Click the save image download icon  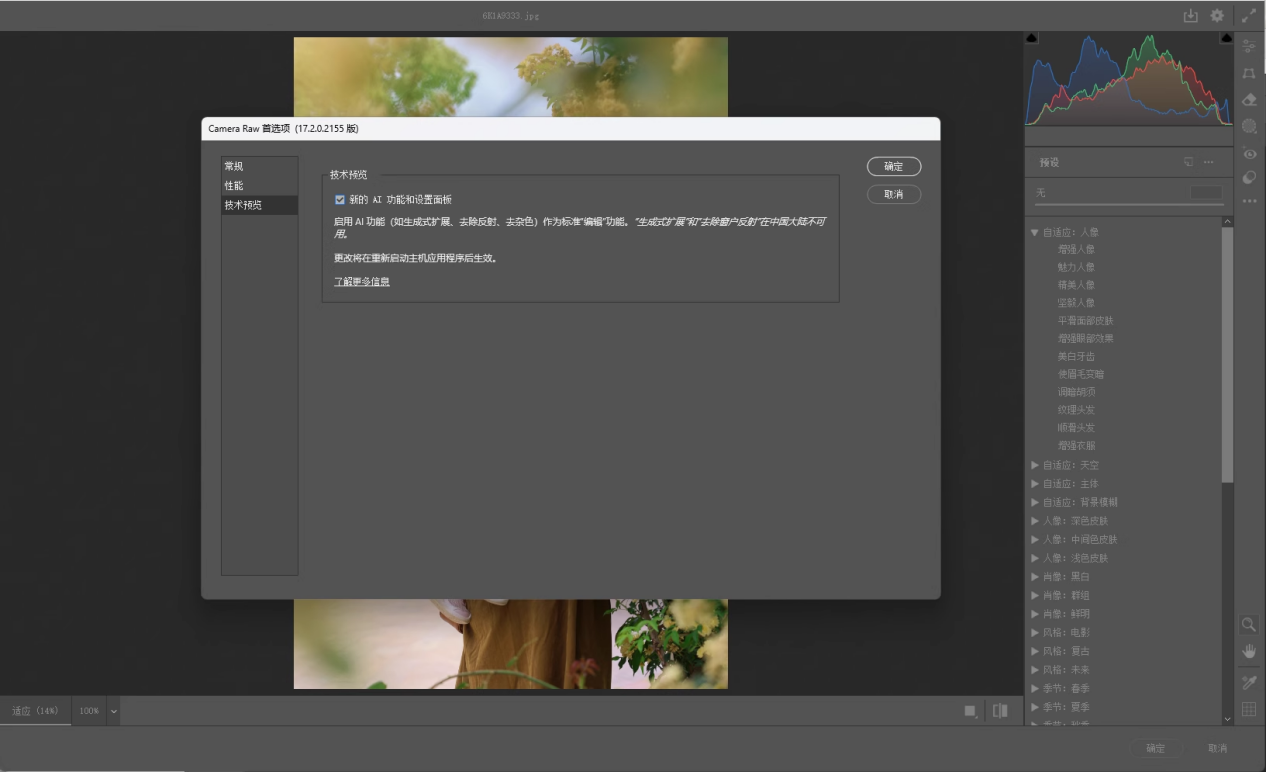pyautogui.click(x=1190, y=15)
